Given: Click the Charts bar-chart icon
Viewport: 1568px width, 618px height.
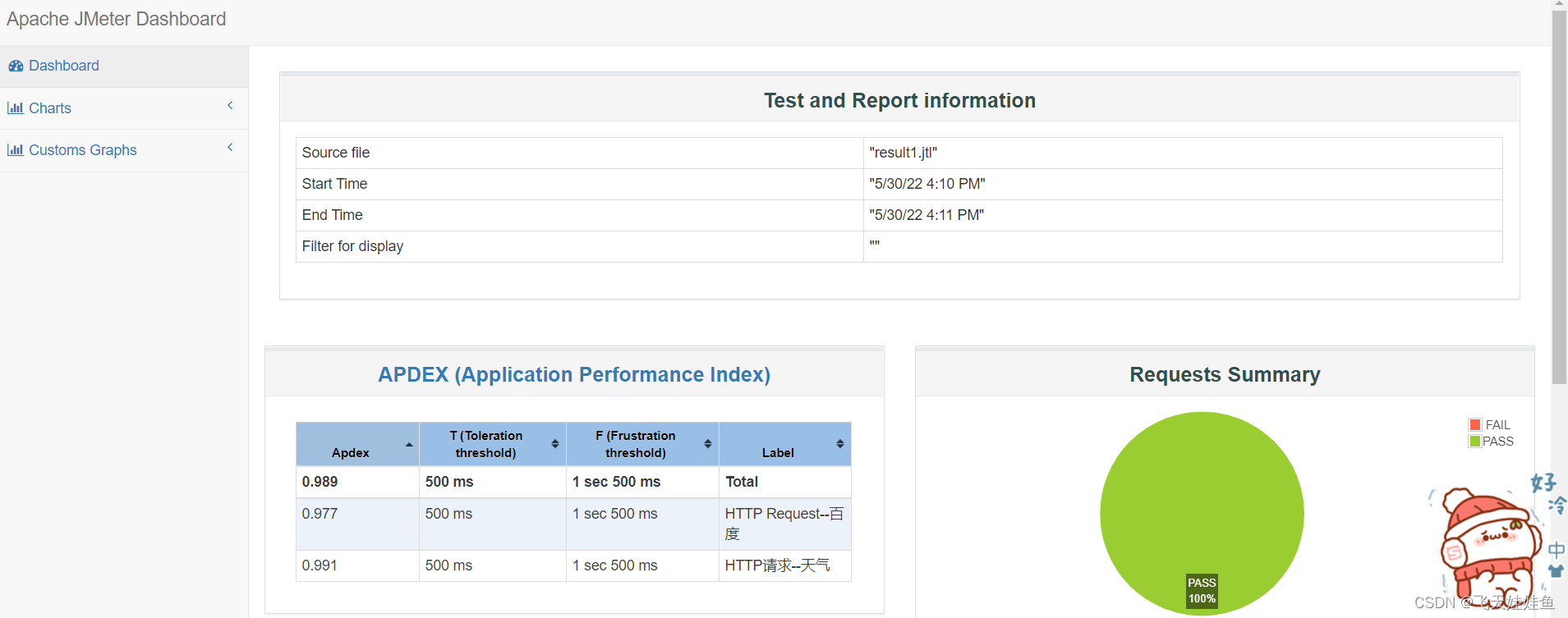Looking at the screenshot, I should coord(15,108).
